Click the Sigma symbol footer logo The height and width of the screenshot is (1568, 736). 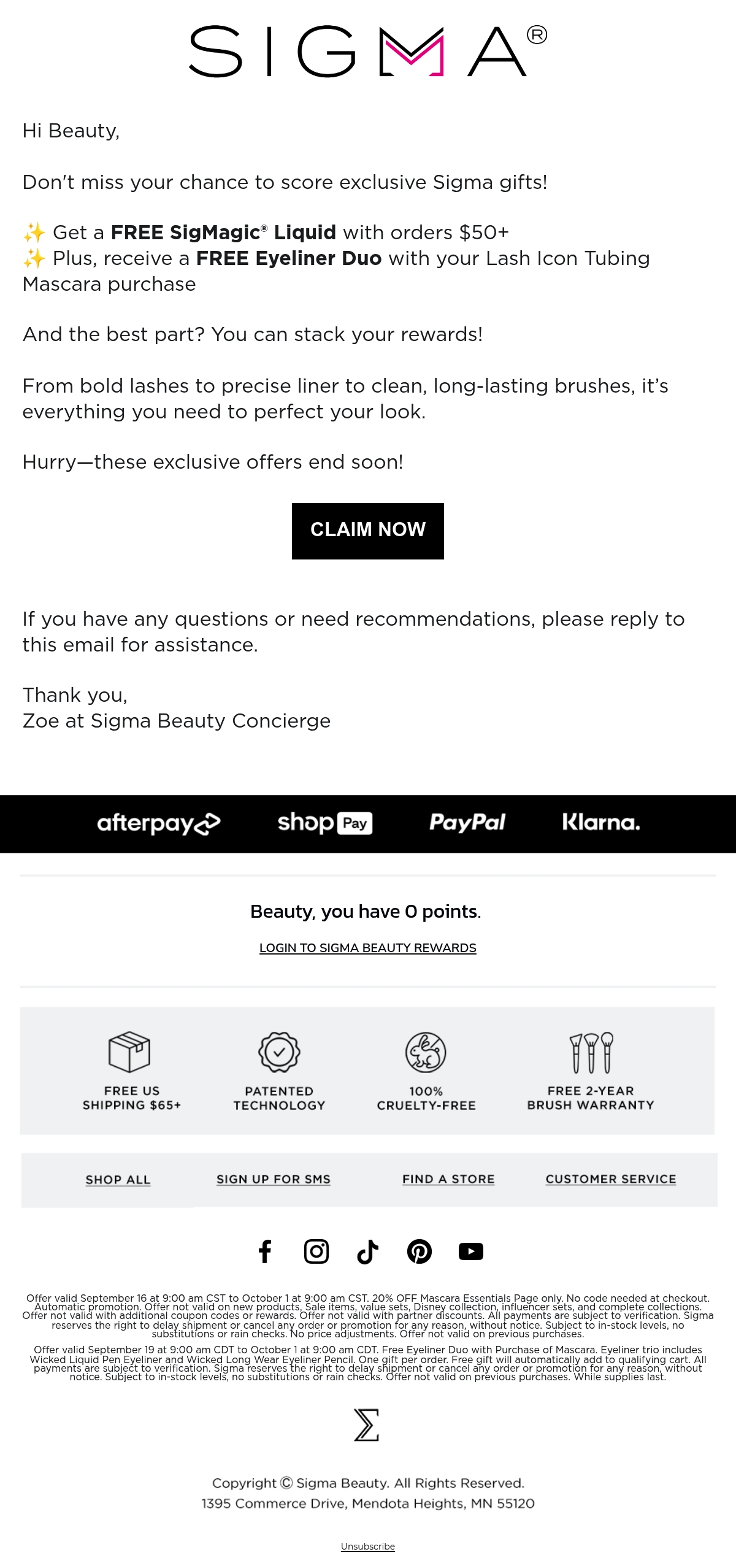tap(367, 1425)
